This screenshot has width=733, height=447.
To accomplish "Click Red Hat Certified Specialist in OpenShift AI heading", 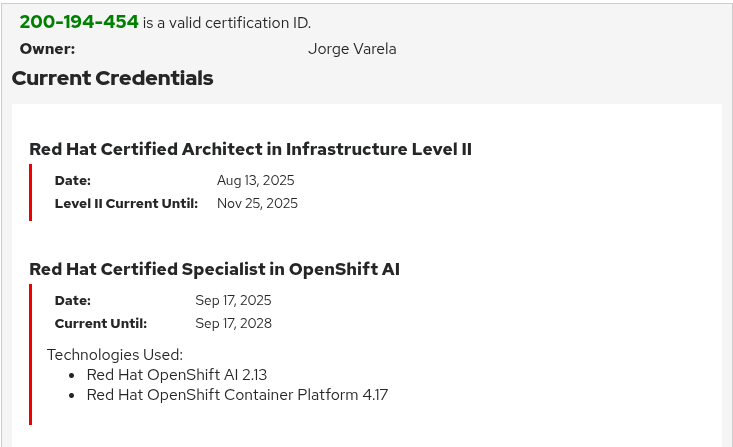I will [215, 269].
